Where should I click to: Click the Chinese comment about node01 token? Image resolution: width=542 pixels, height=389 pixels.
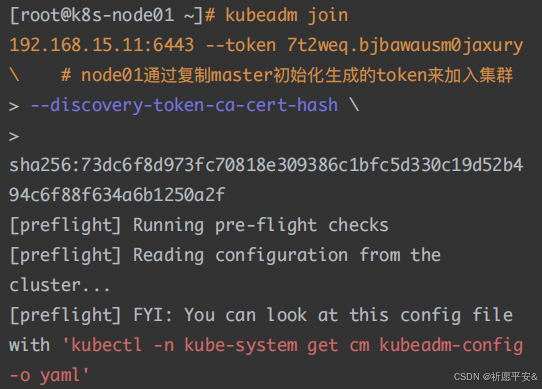[287, 75]
